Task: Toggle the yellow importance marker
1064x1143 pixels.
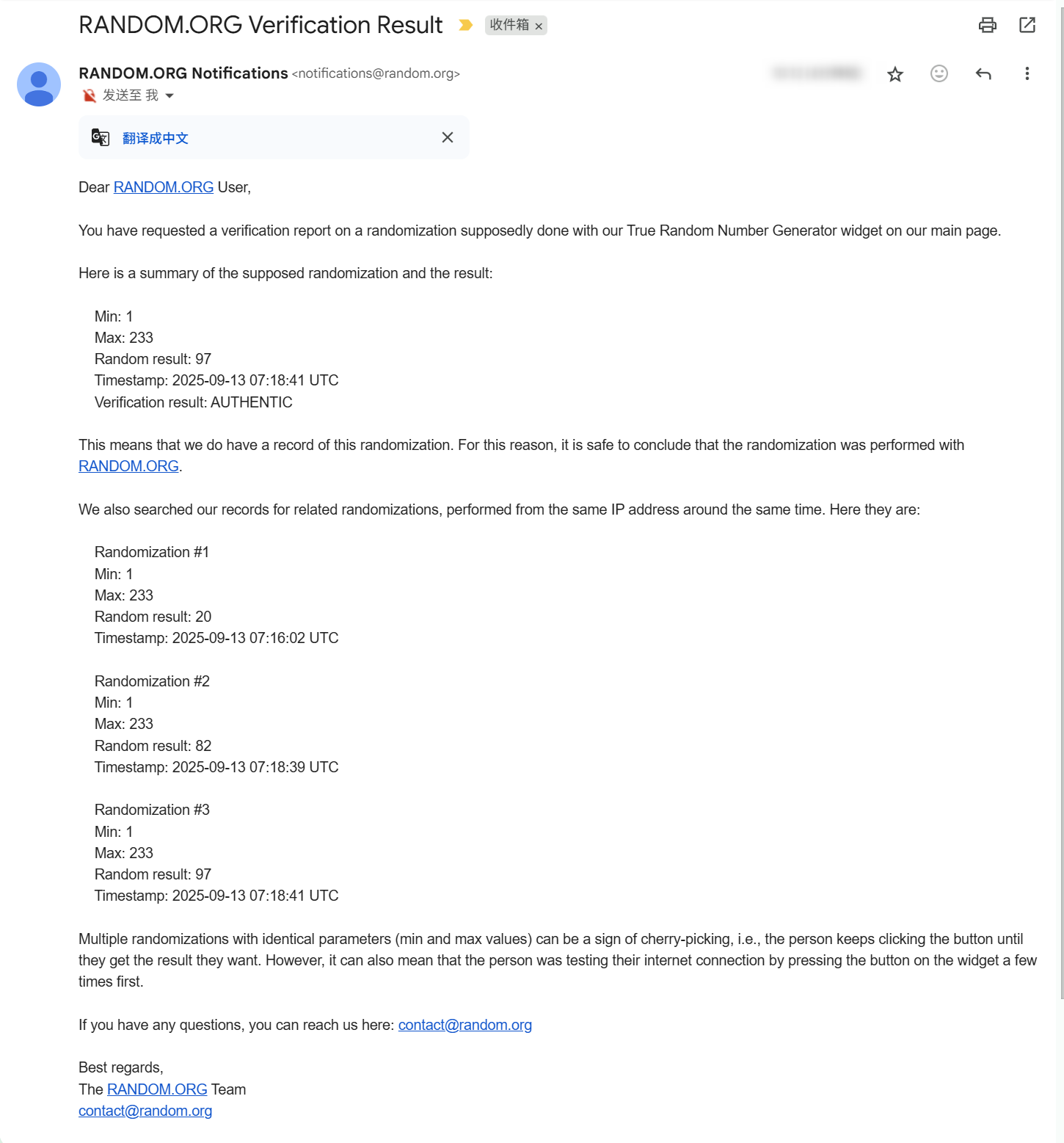Action: click(465, 26)
